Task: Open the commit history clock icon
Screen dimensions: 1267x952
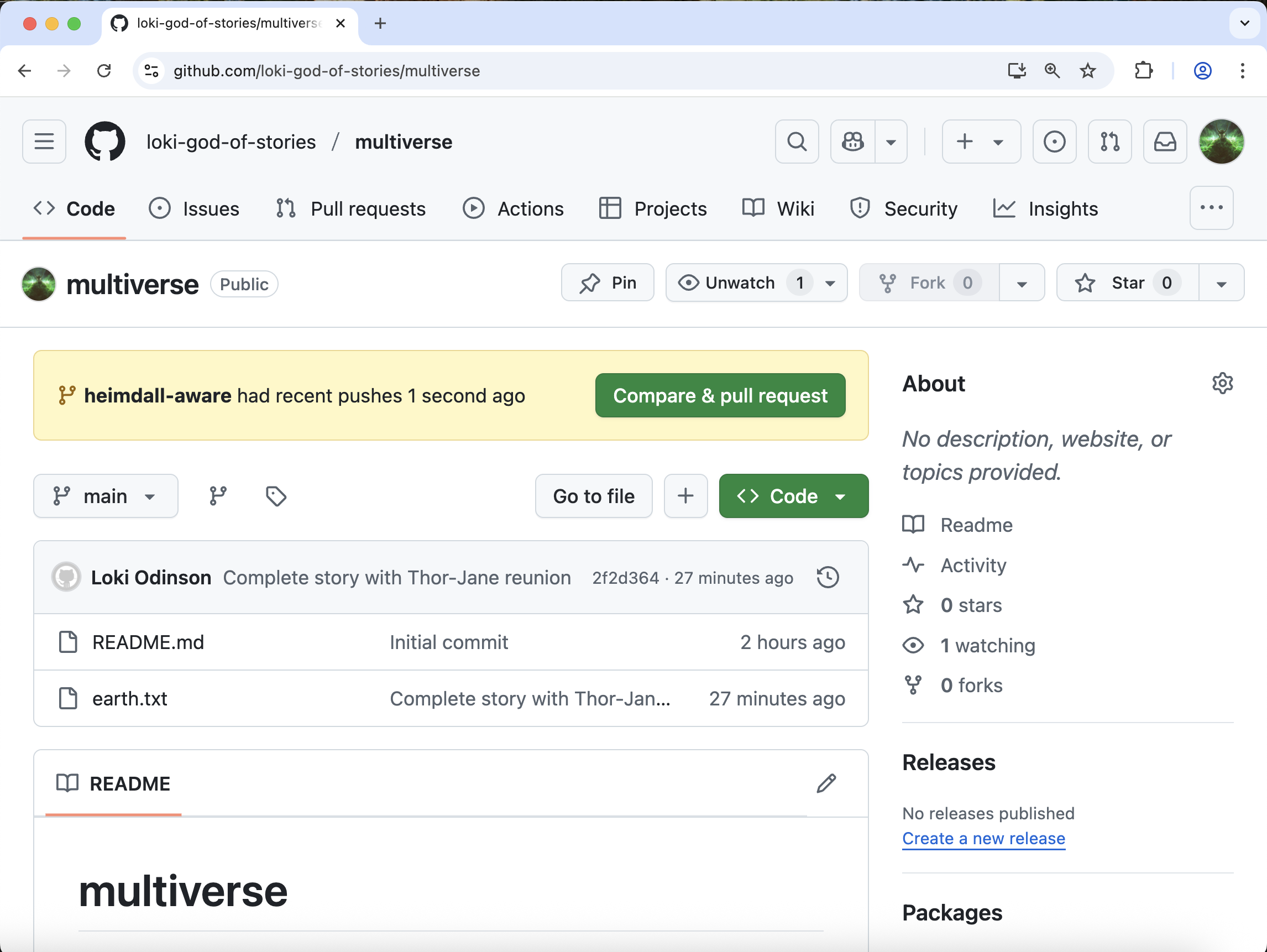Action: point(827,577)
